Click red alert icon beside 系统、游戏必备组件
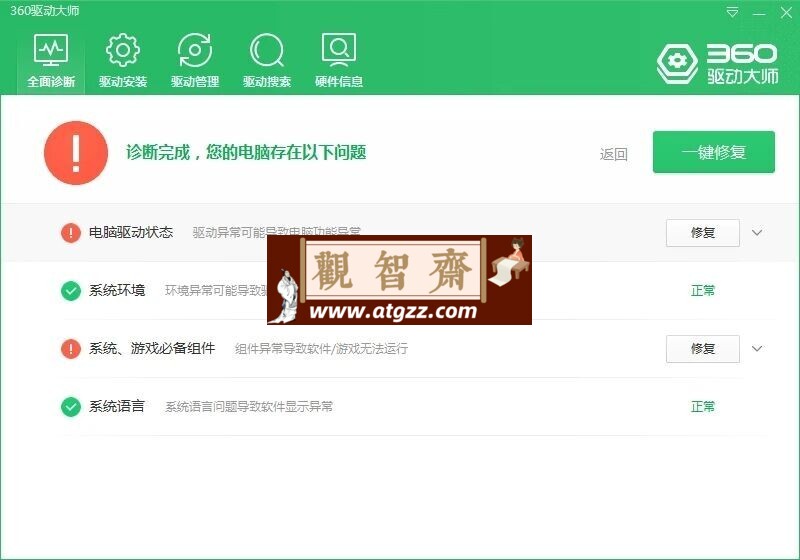 coord(70,349)
